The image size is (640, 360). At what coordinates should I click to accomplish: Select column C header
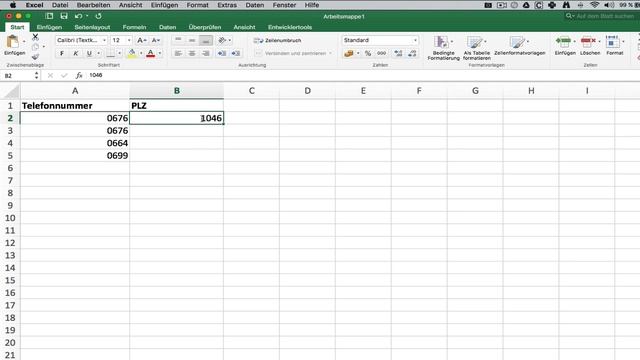coord(251,91)
